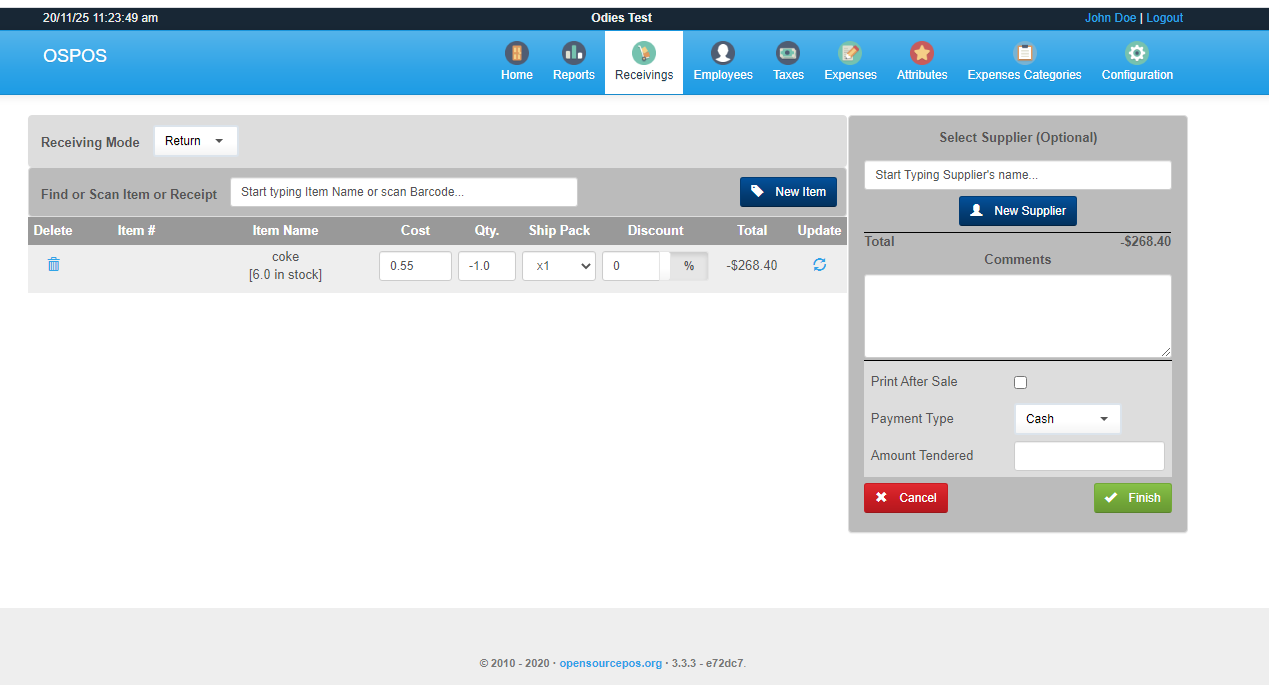Open the Receiving Mode Return dropdown
Image resolution: width=1269 pixels, height=685 pixels.
196,141
